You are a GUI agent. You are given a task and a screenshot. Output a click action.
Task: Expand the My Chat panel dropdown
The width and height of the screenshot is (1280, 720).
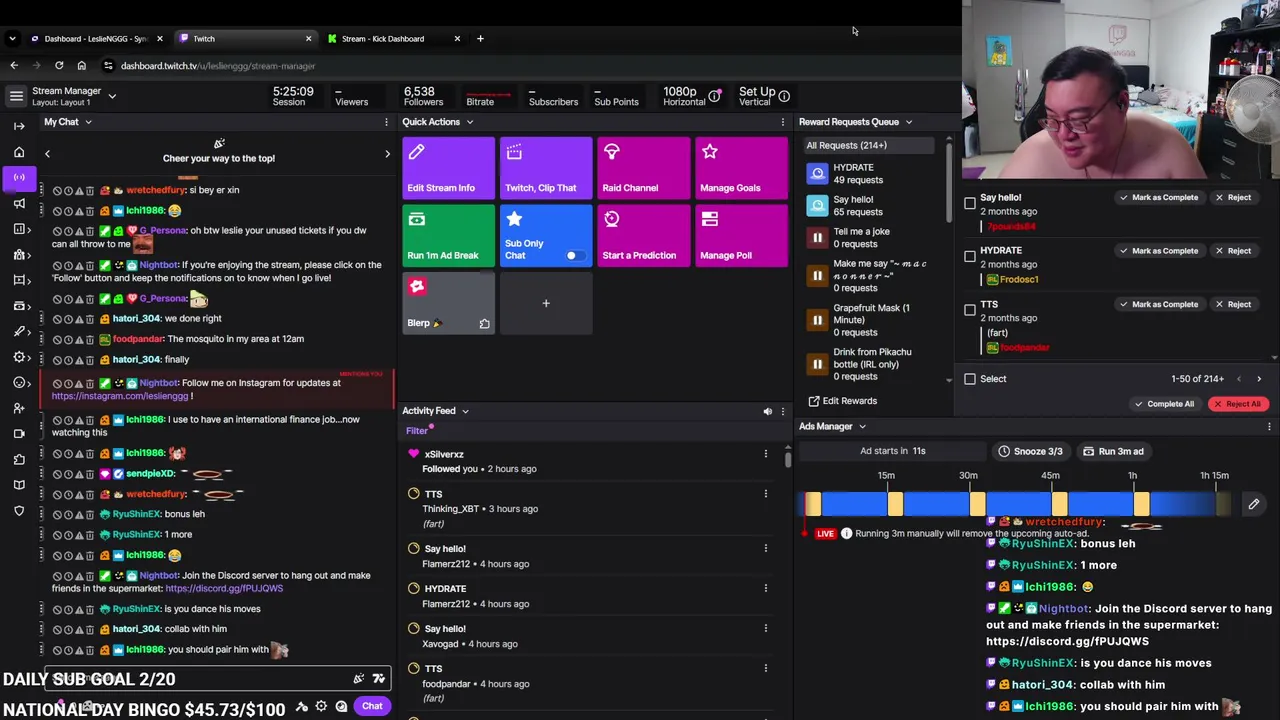tap(88, 122)
